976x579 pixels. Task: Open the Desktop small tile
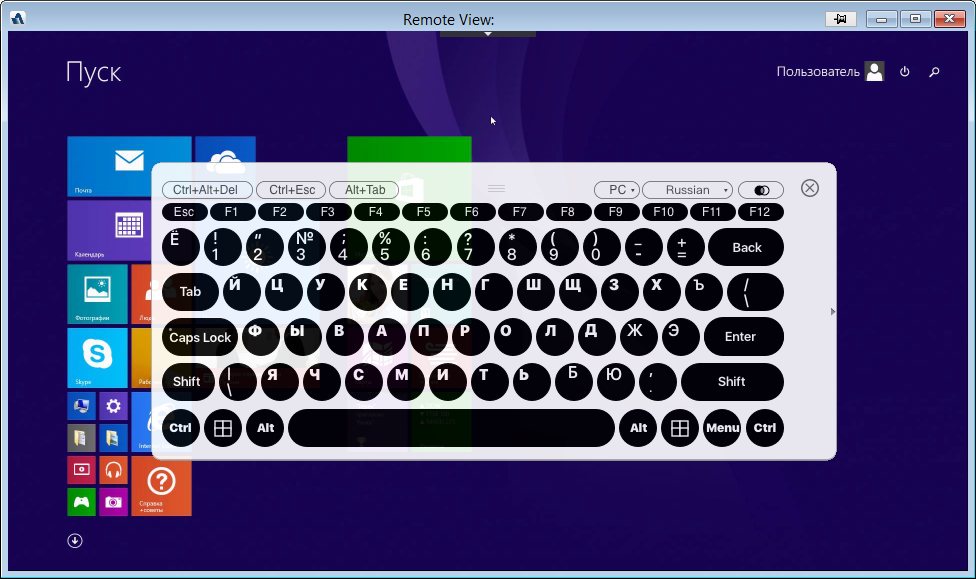point(82,407)
